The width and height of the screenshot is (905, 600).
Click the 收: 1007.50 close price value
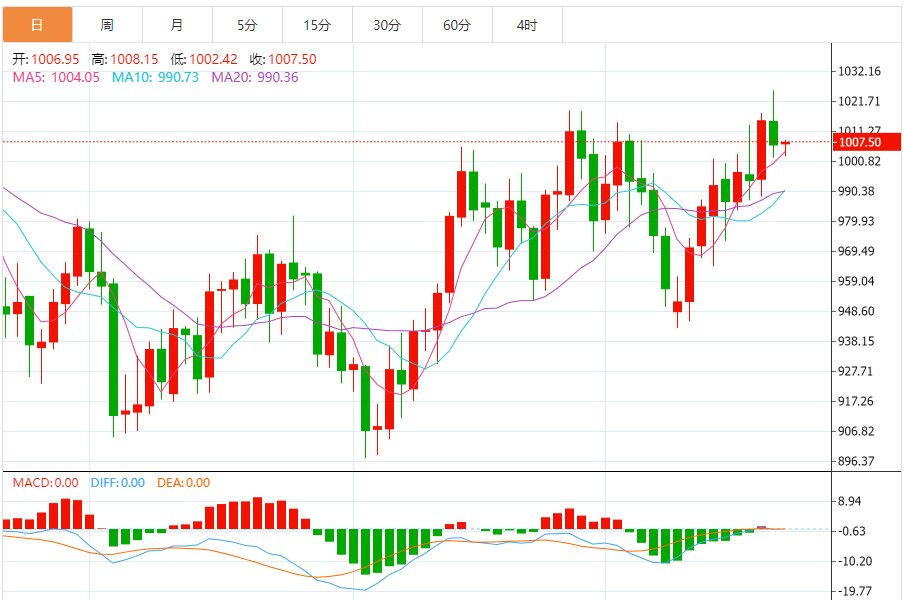pyautogui.click(x=283, y=59)
